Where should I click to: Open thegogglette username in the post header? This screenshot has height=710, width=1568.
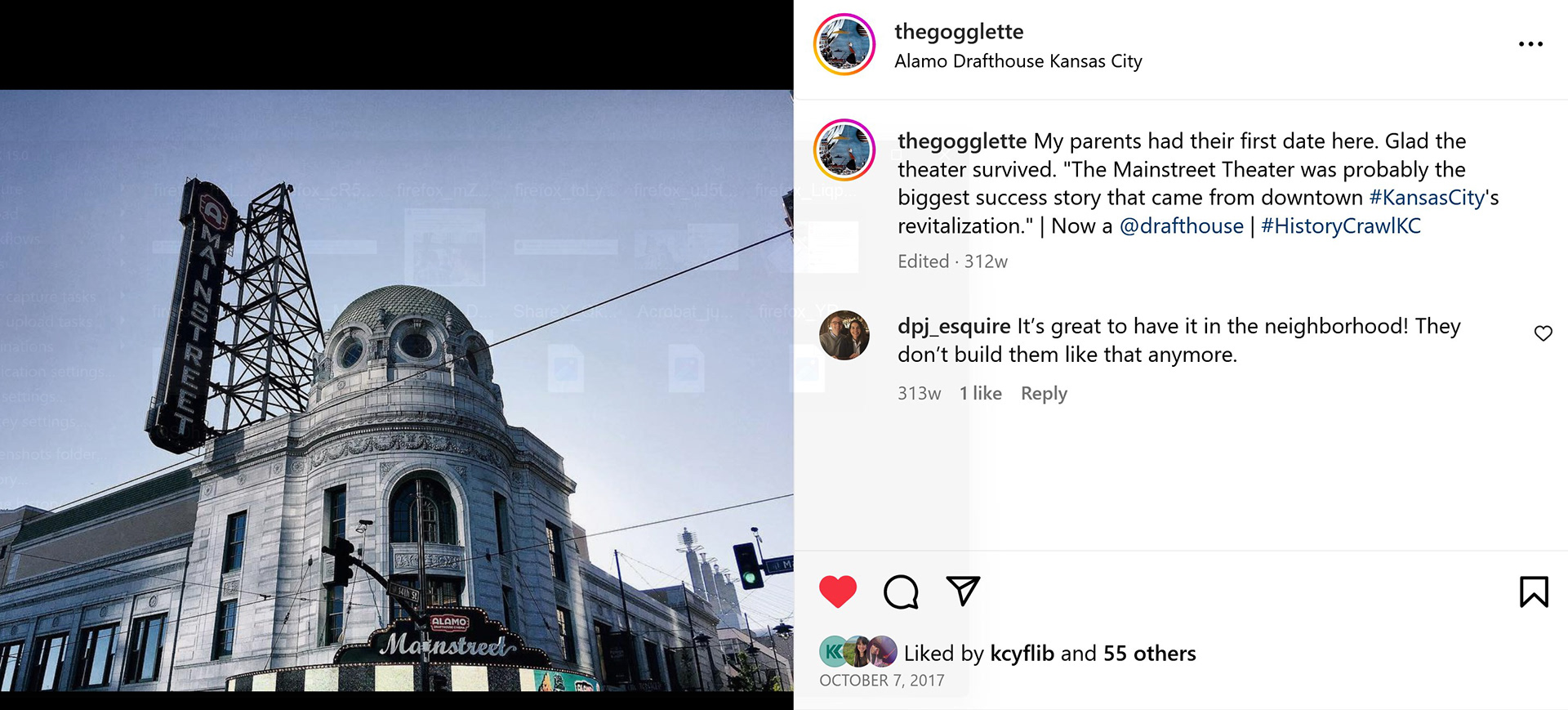pos(959,32)
